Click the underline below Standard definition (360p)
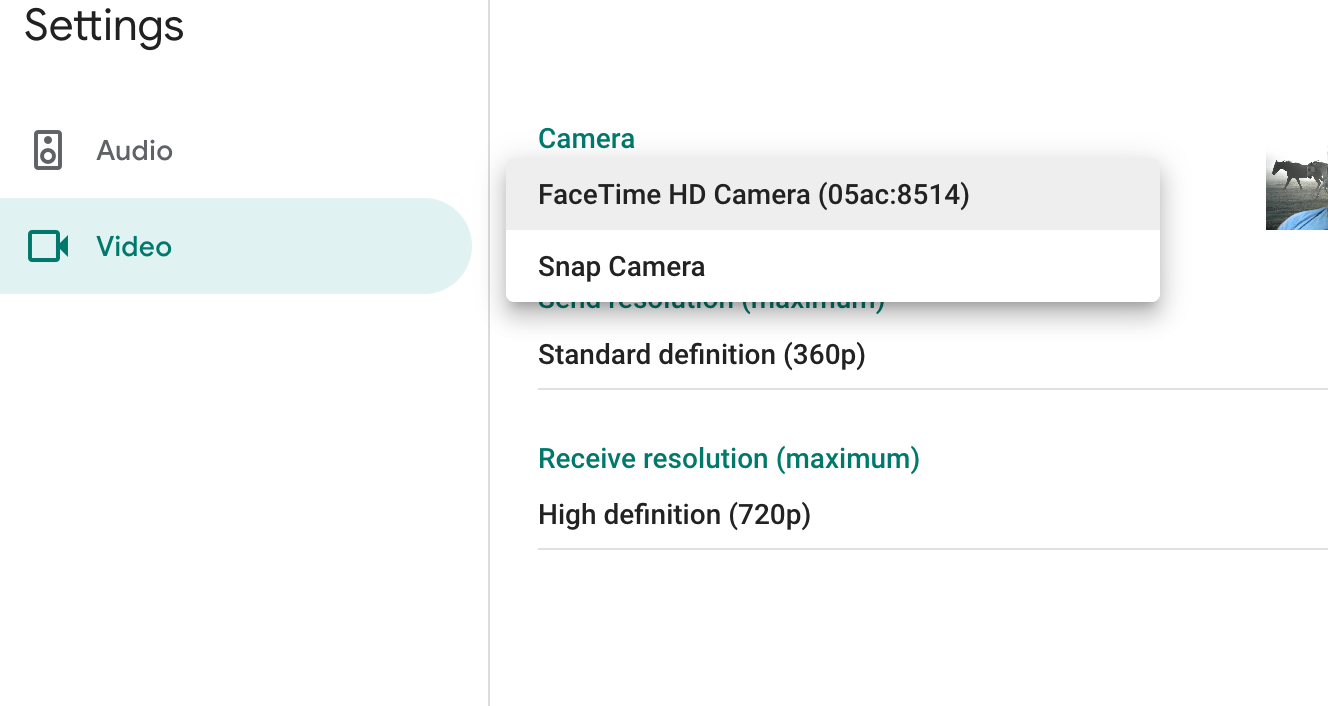Viewport: 1328px width, 706px height. [930, 388]
